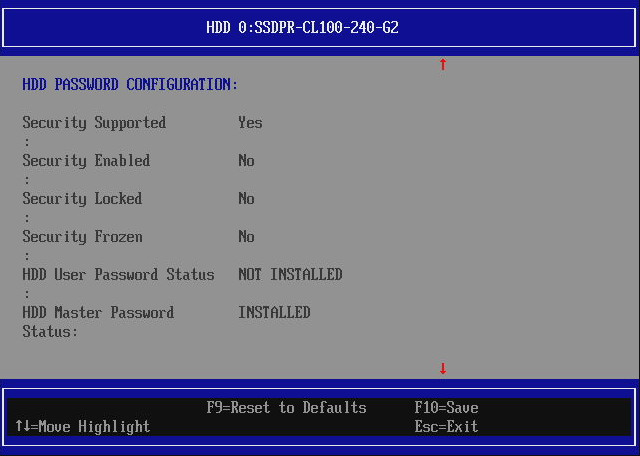The width and height of the screenshot is (640, 456).
Task: Click the F10=Save hint
Action: (446, 407)
